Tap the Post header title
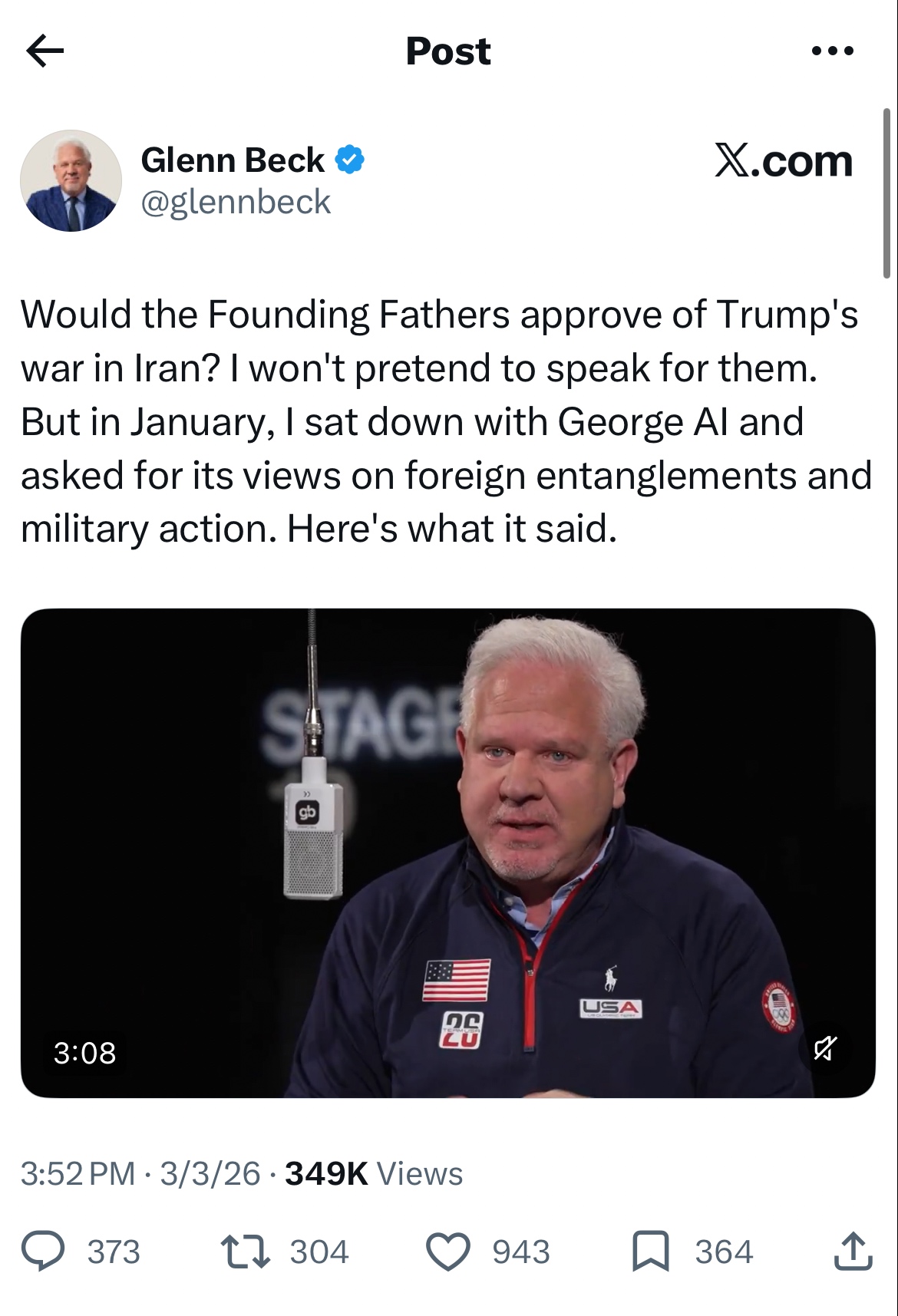The image size is (898, 1316). 448,51
